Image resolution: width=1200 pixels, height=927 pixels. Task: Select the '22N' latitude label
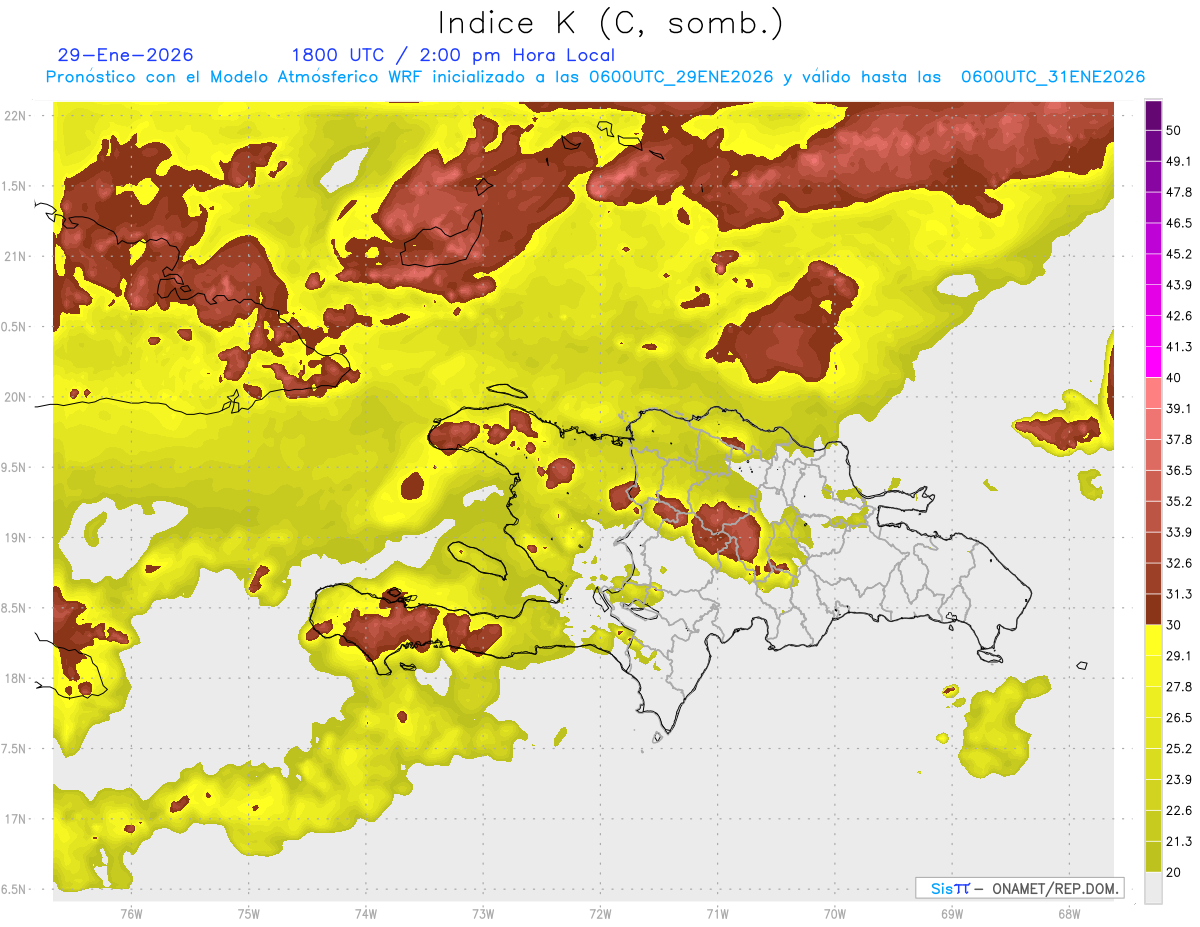click(x=14, y=116)
